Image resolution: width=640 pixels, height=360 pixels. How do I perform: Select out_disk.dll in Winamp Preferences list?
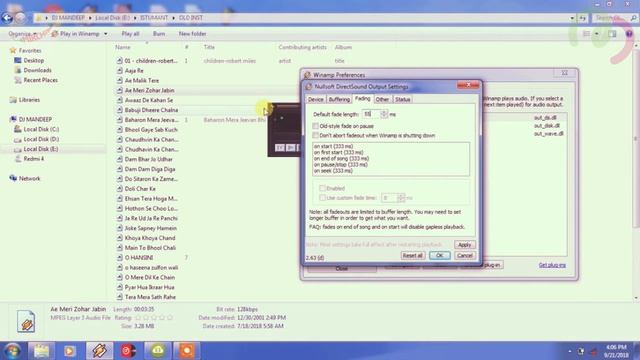coord(547,126)
